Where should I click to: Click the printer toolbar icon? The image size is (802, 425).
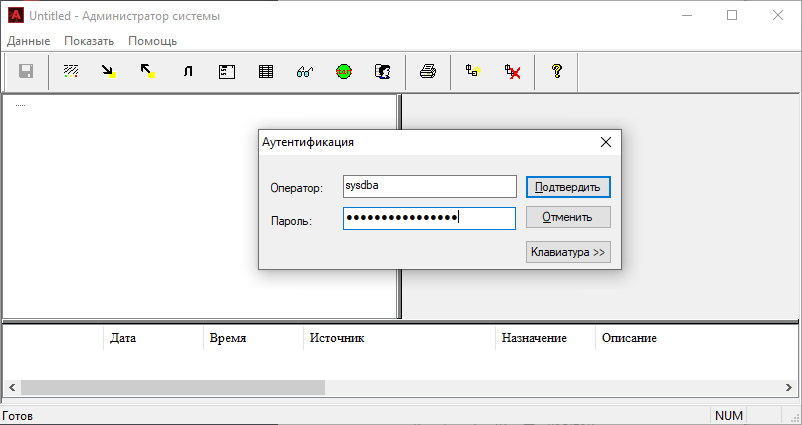coord(428,72)
